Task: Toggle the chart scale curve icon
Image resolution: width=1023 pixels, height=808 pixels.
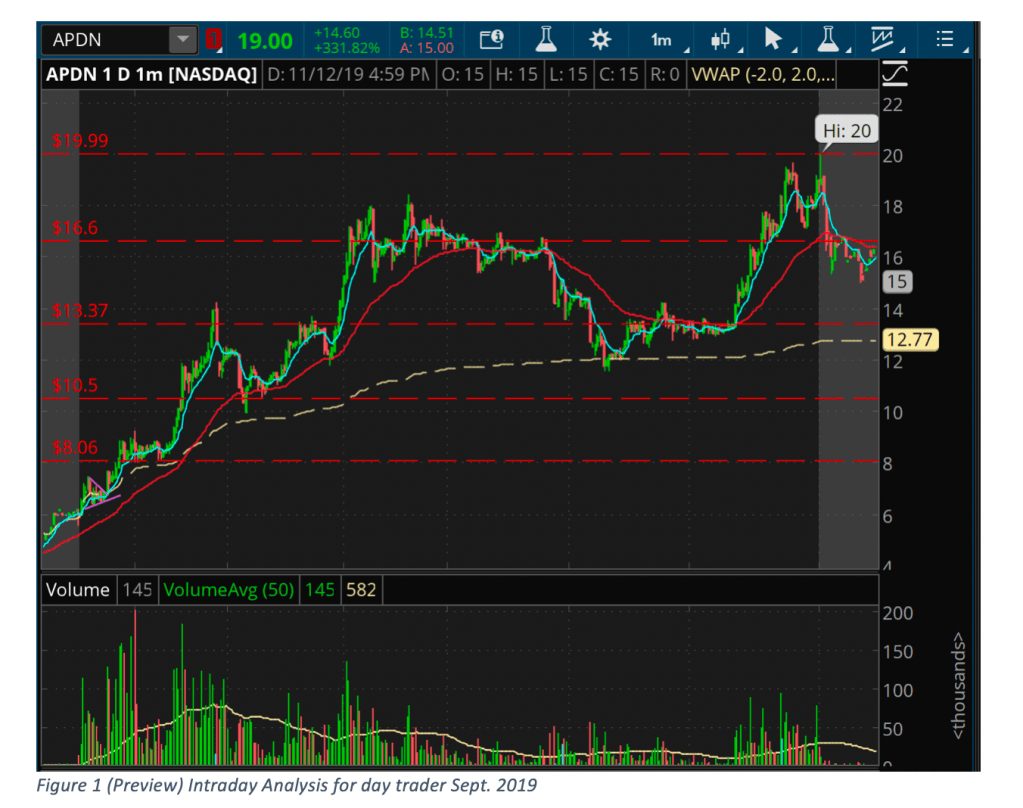Action: point(894,74)
